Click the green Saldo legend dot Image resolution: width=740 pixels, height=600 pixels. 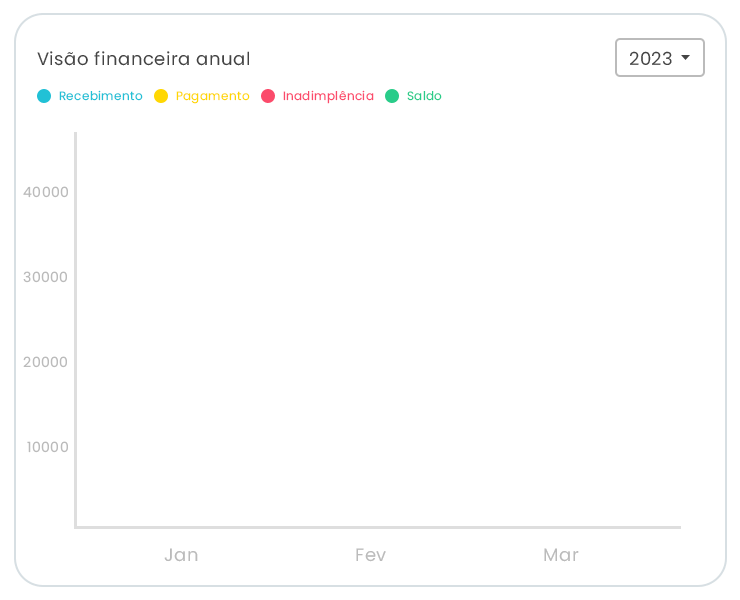coord(392,96)
